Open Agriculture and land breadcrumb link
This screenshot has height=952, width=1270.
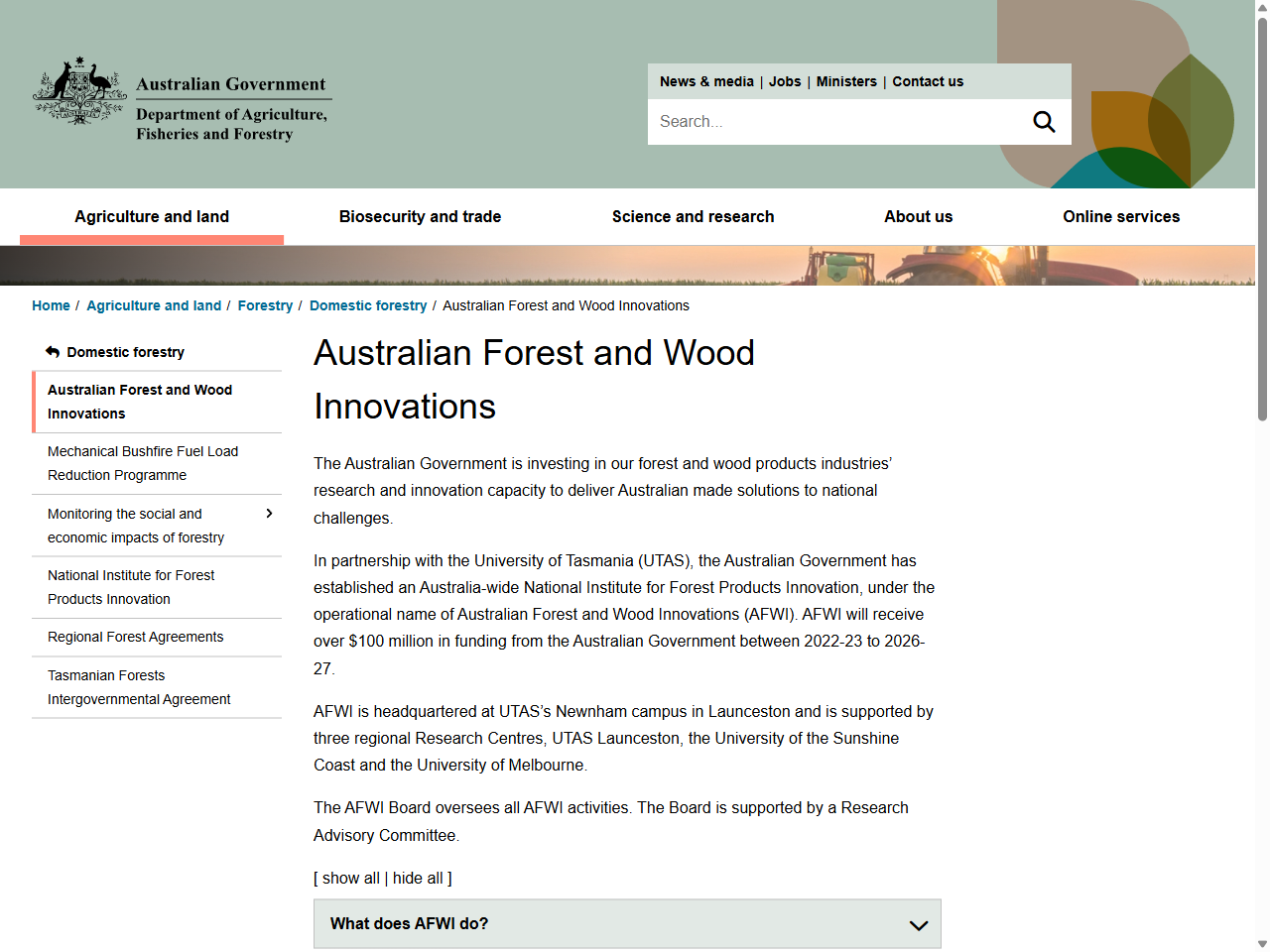pos(154,305)
